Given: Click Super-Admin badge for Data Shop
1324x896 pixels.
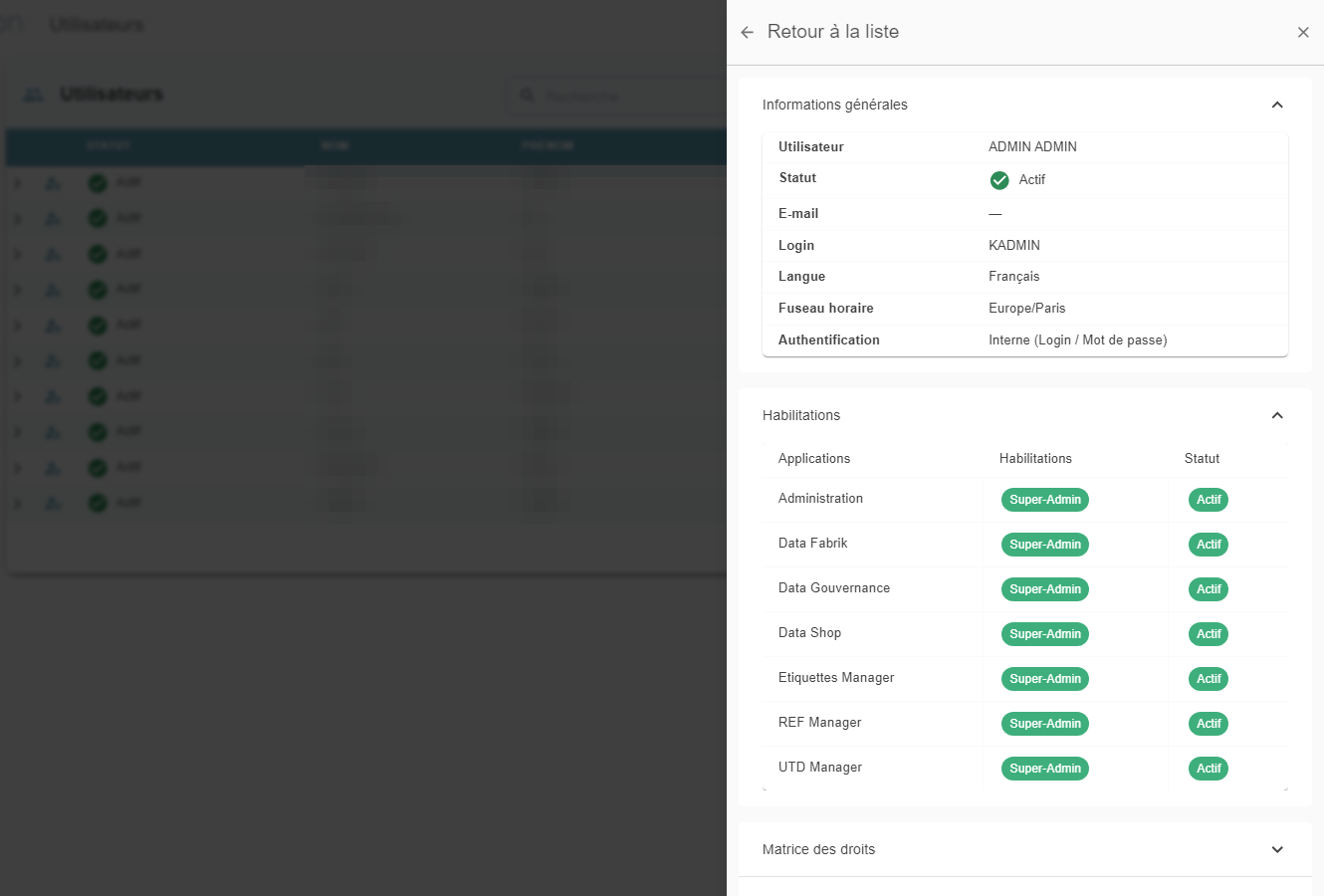Looking at the screenshot, I should tap(1045, 634).
